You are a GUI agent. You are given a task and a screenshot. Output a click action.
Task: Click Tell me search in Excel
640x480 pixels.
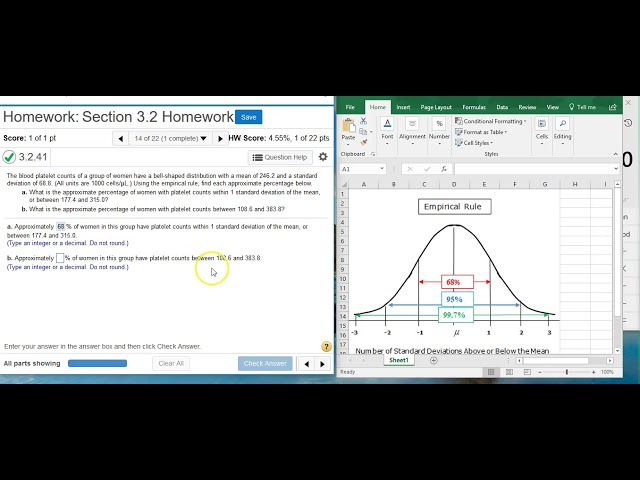(x=582, y=107)
